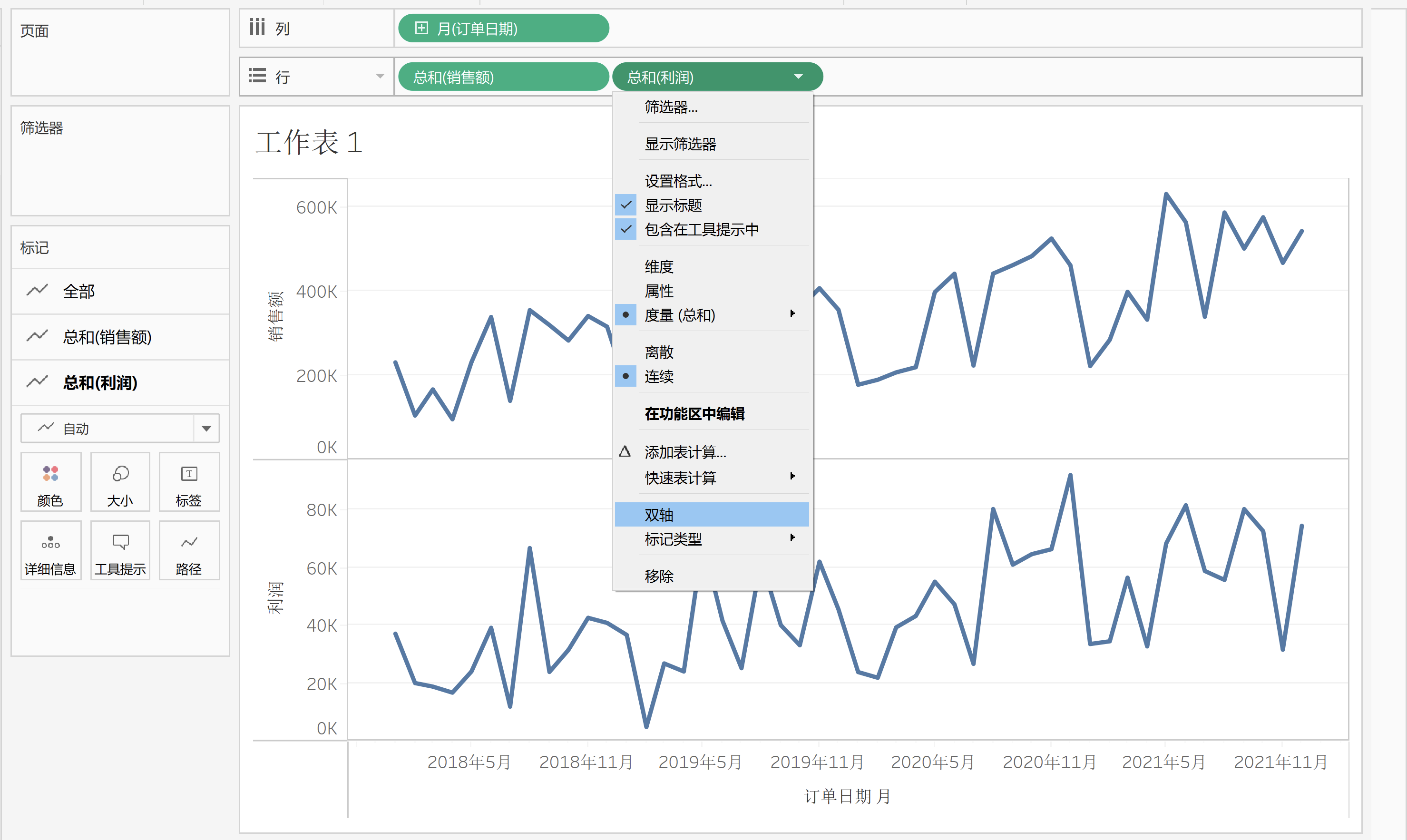
Task: Click the 总和(销售额) pill on Rows
Action: pyautogui.click(x=504, y=77)
